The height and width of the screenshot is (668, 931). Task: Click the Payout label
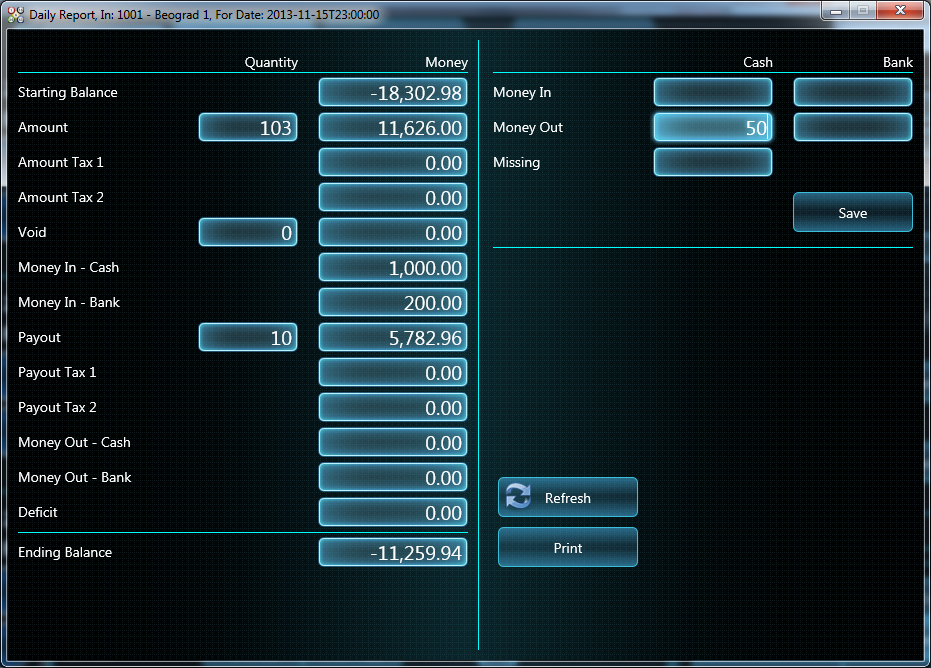(39, 337)
